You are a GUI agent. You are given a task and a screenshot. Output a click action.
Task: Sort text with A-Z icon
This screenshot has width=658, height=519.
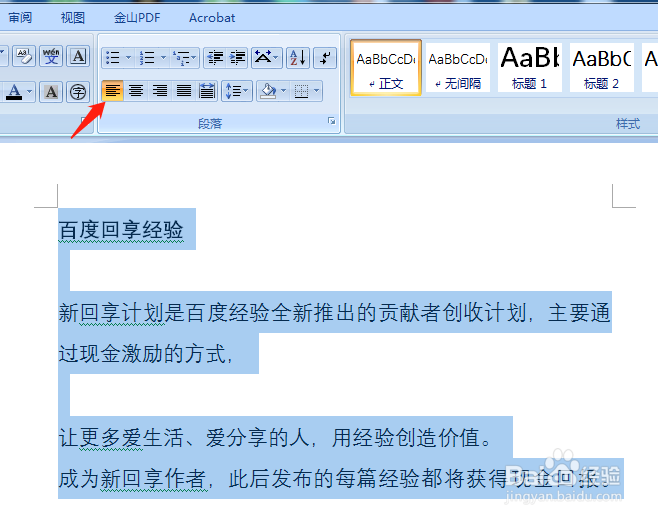point(298,57)
